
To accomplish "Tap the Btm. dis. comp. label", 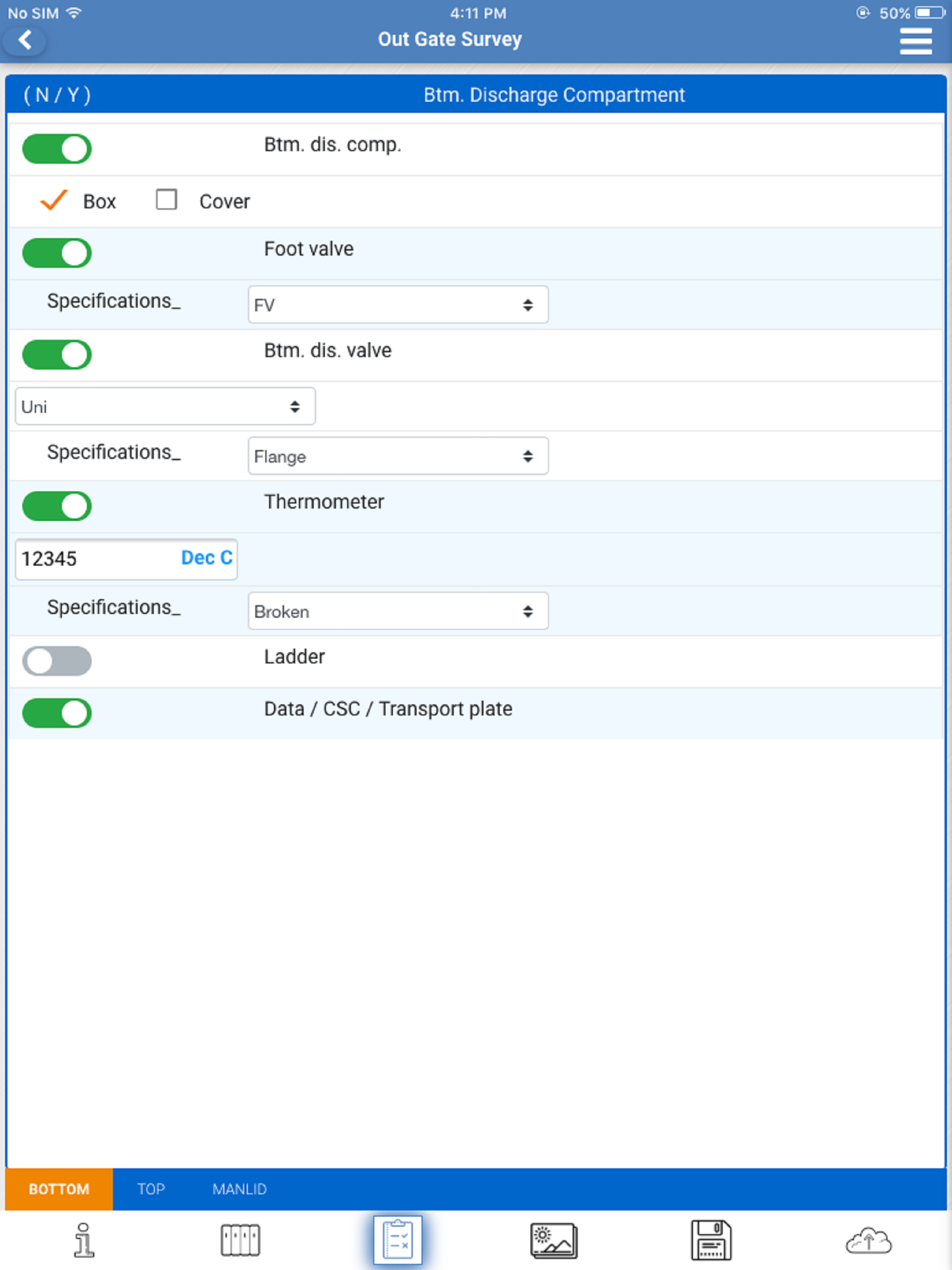I will pos(332,145).
